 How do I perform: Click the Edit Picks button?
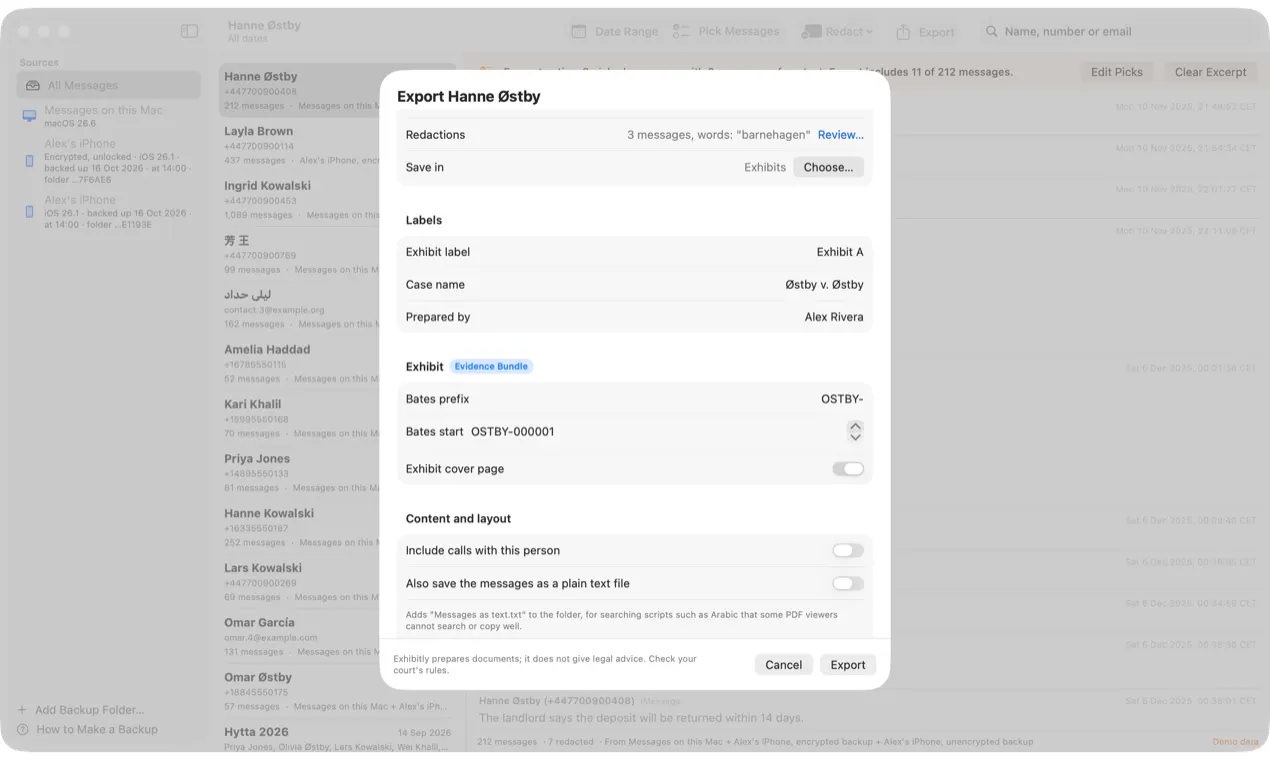click(x=1116, y=72)
